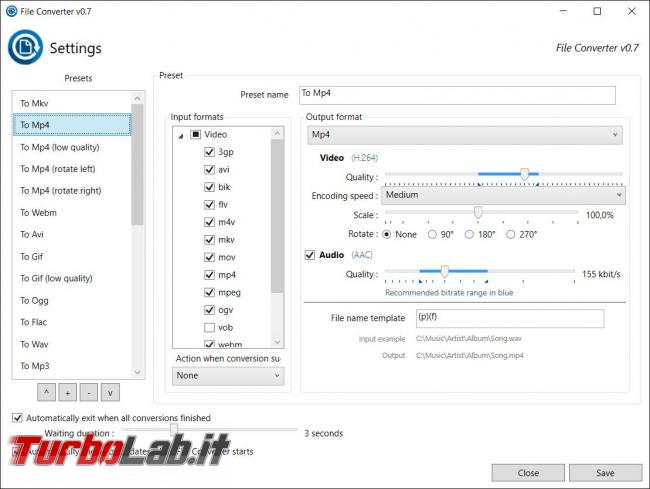Click the video Quality slider thumb

click(x=524, y=174)
